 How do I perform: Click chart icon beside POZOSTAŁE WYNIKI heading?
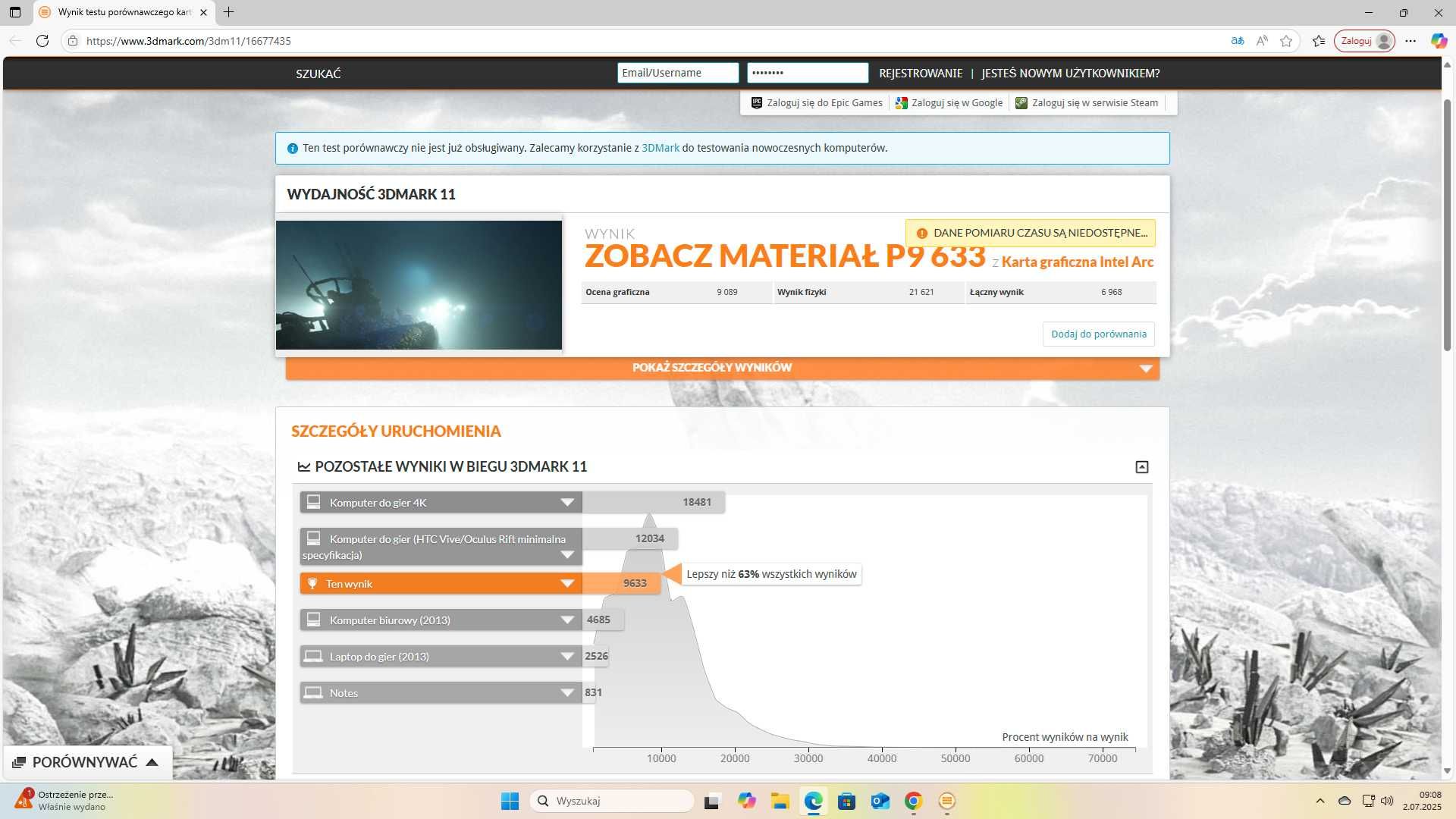click(x=304, y=467)
